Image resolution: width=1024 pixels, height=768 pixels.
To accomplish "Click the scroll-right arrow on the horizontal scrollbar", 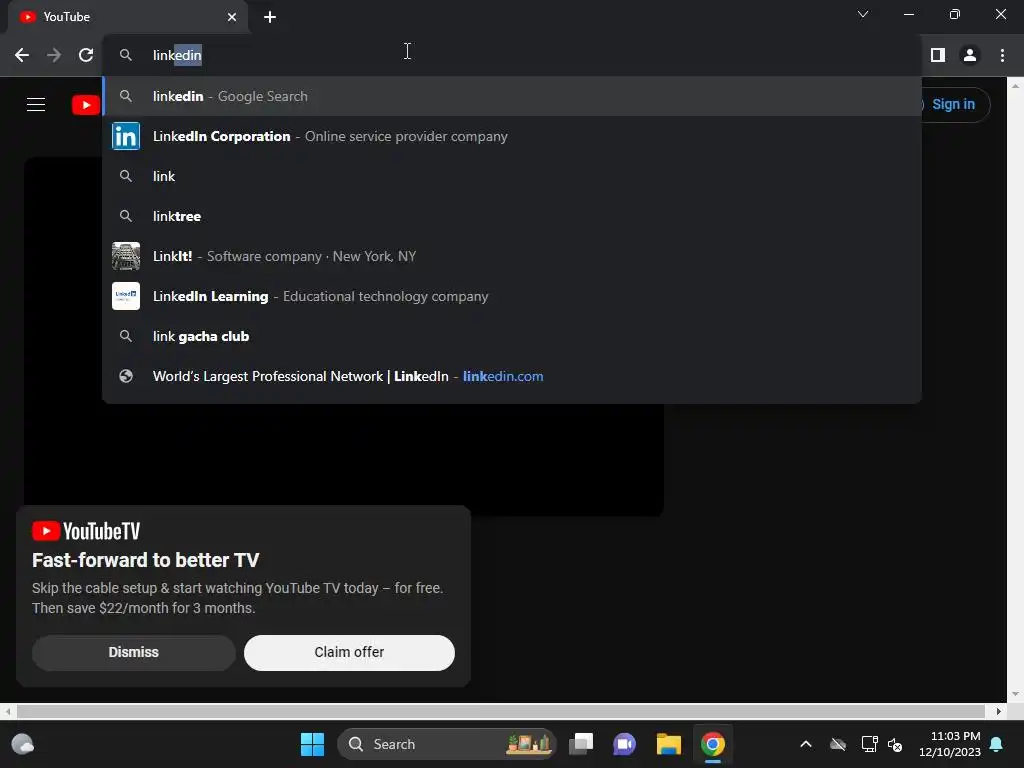I will 999,711.
